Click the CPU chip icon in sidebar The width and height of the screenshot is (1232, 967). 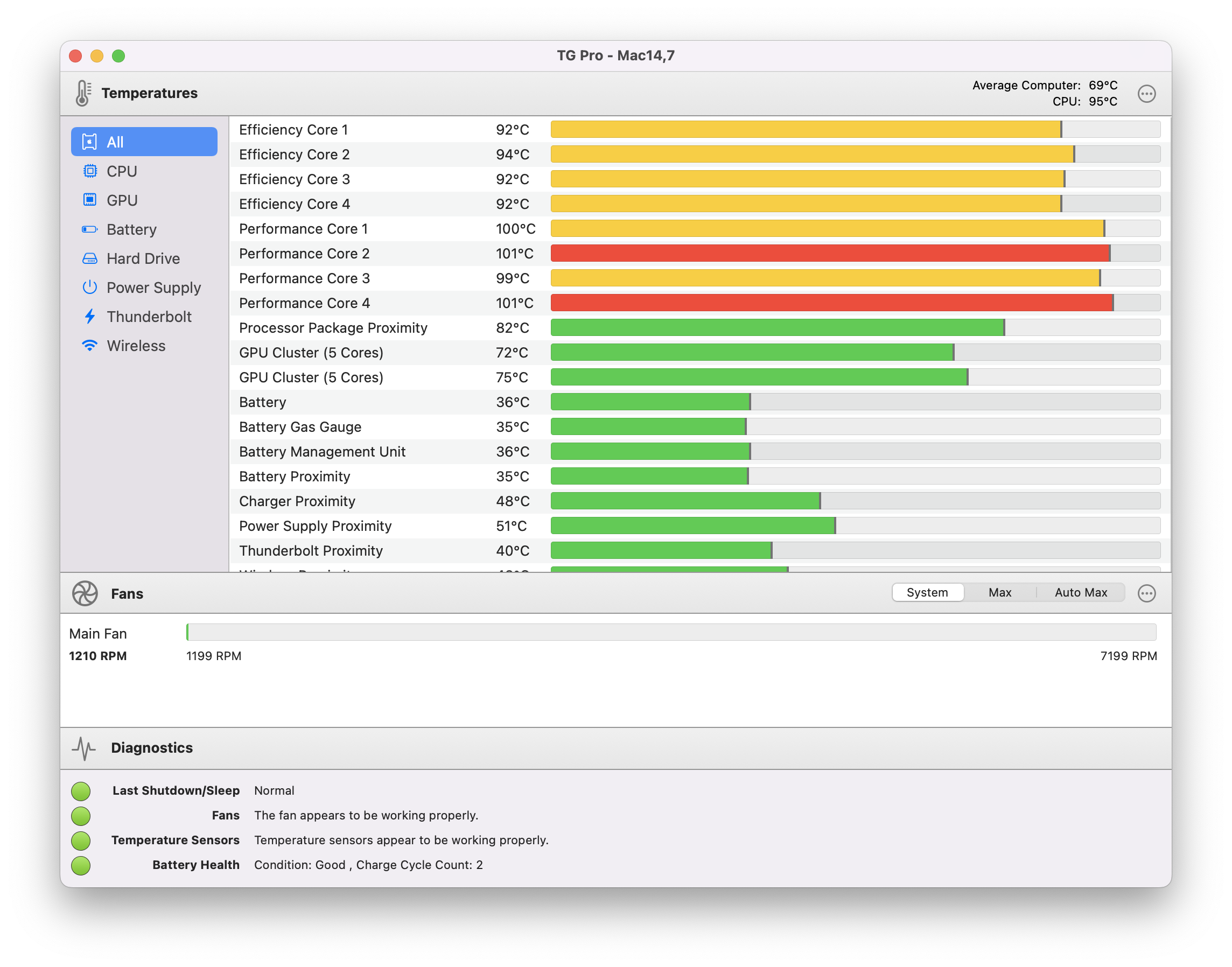89,171
